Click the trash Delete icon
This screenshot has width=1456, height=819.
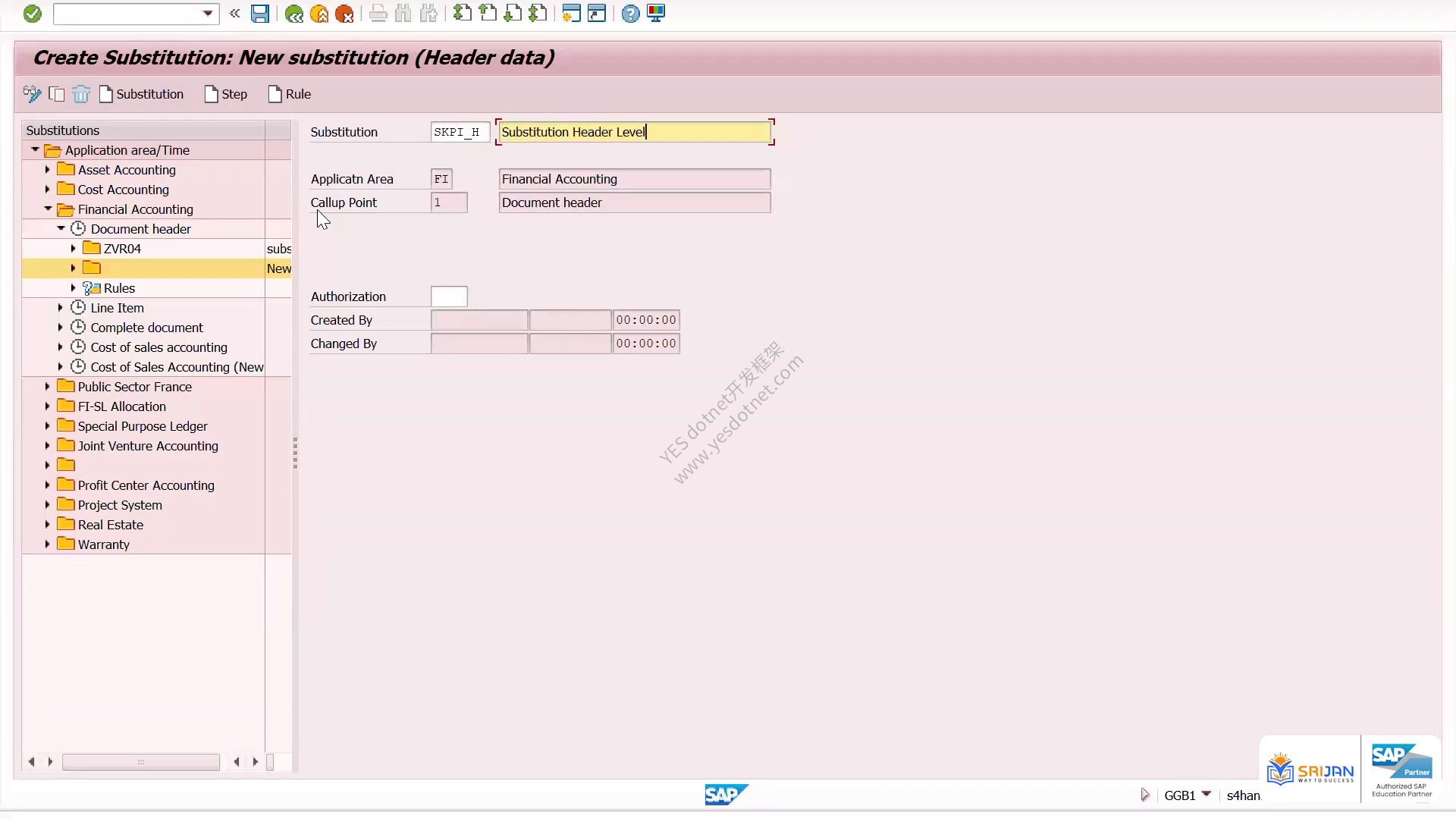(x=81, y=94)
